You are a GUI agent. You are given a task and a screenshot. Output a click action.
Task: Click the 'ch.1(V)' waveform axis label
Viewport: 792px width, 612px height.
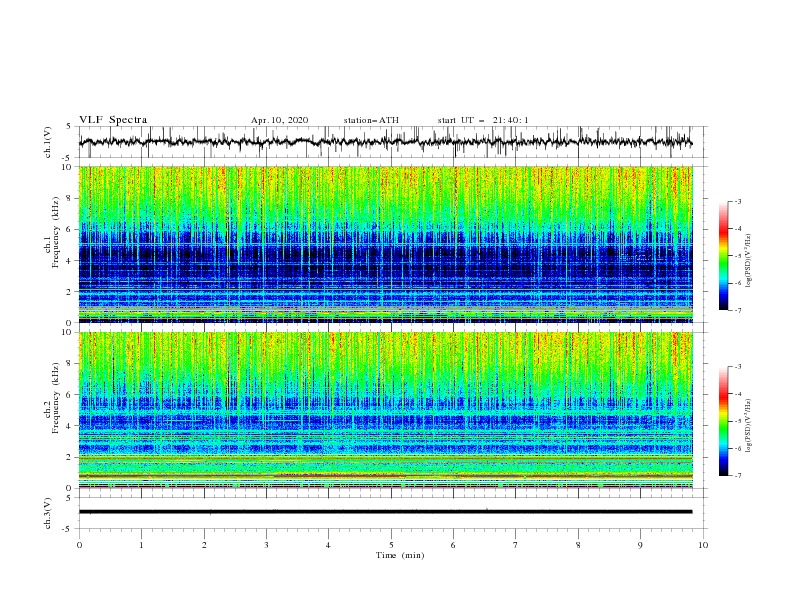48,142
